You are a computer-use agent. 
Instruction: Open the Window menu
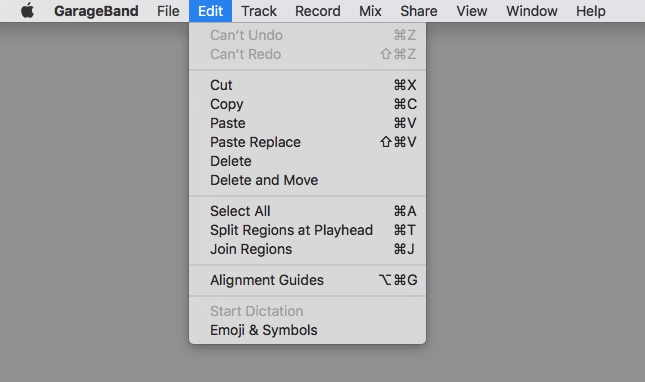pos(531,11)
